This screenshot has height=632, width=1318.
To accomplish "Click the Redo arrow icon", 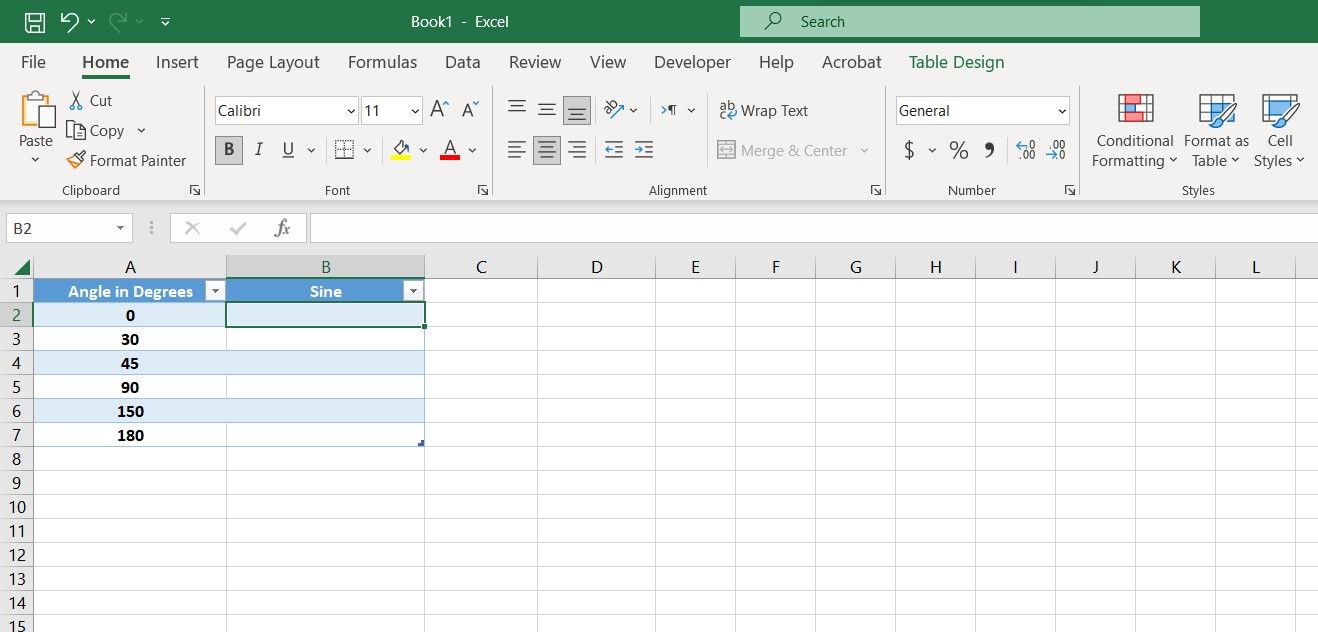I will click(x=117, y=21).
